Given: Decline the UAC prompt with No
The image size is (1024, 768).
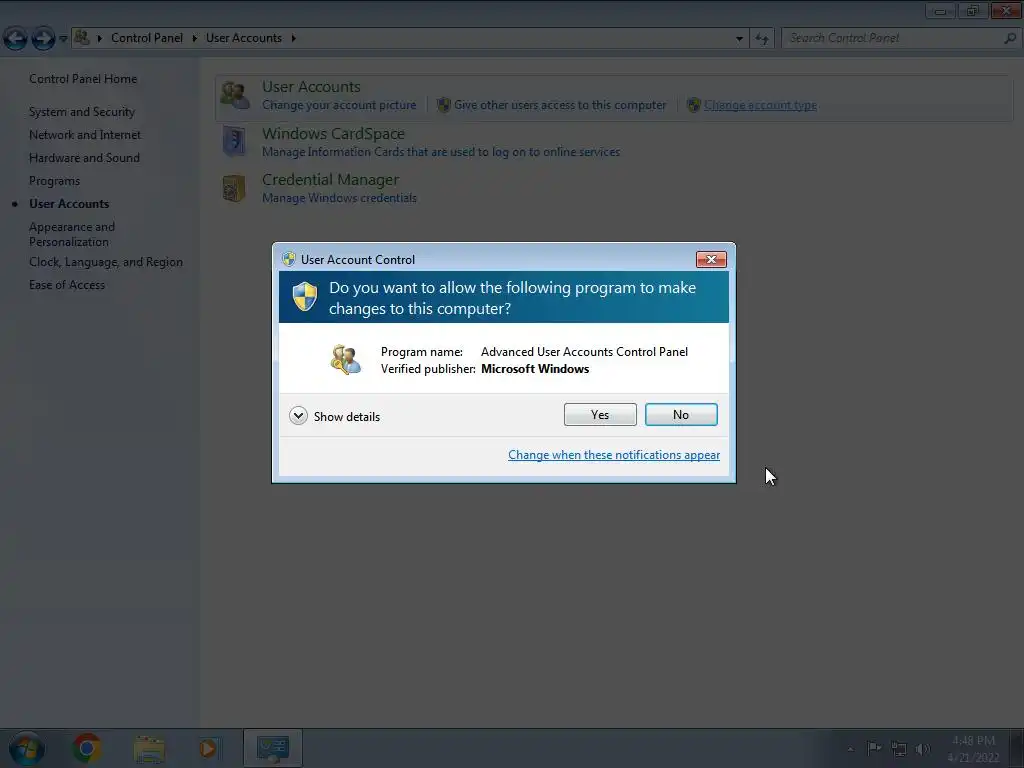Looking at the screenshot, I should click(x=680, y=415).
